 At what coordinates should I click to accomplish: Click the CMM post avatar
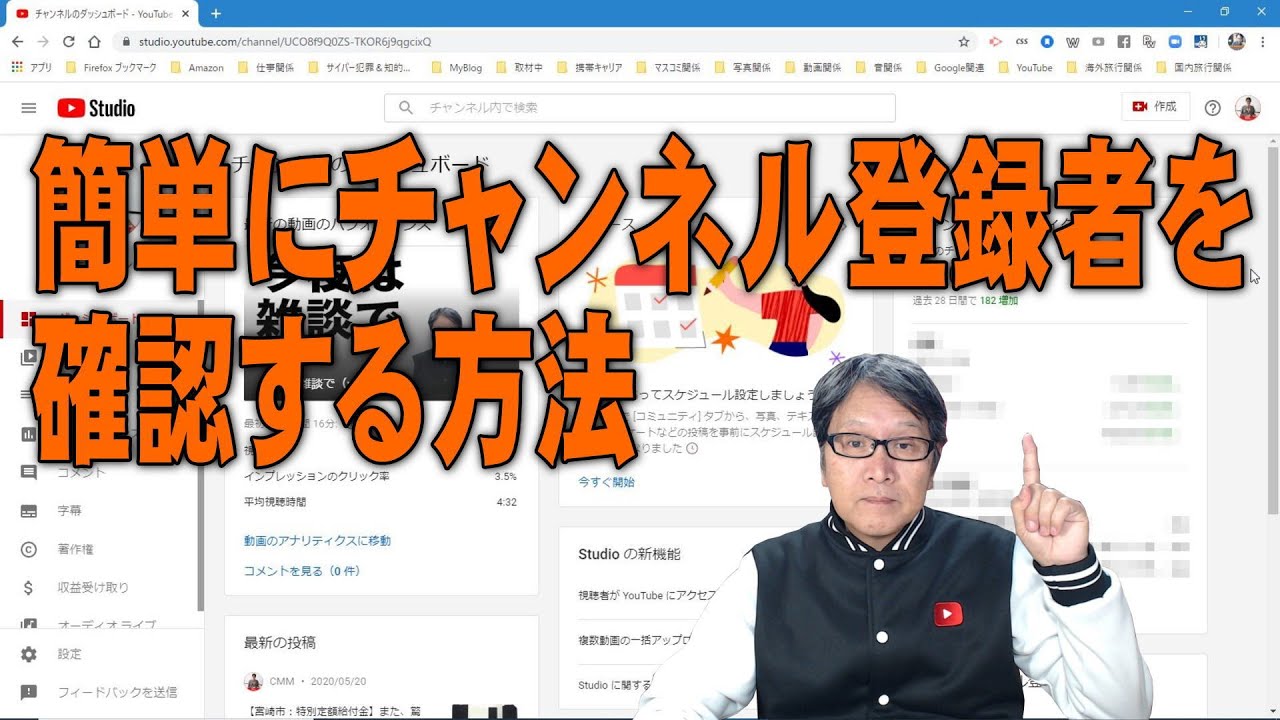coord(253,681)
